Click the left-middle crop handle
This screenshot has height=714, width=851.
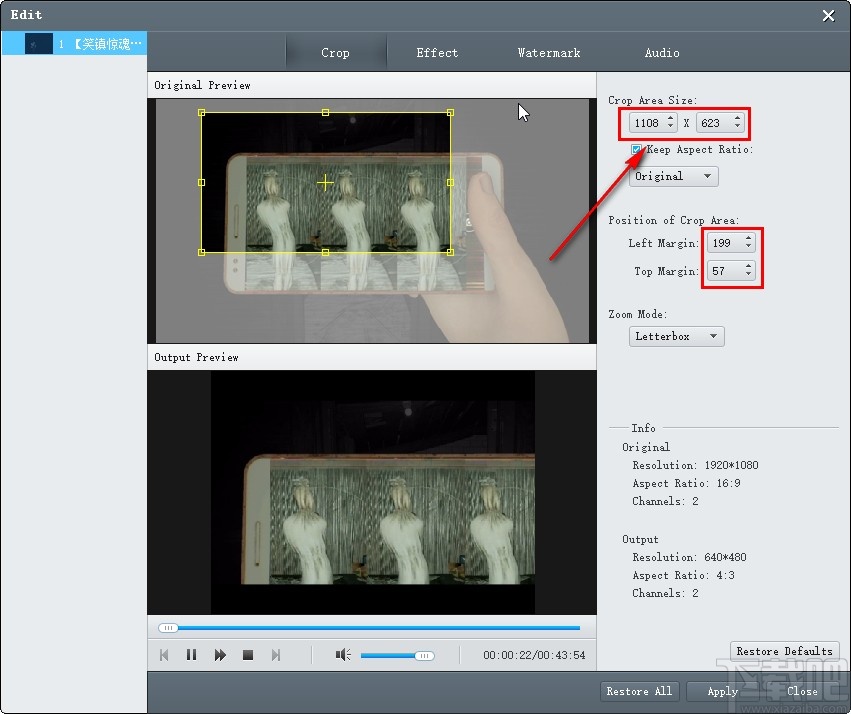(201, 182)
